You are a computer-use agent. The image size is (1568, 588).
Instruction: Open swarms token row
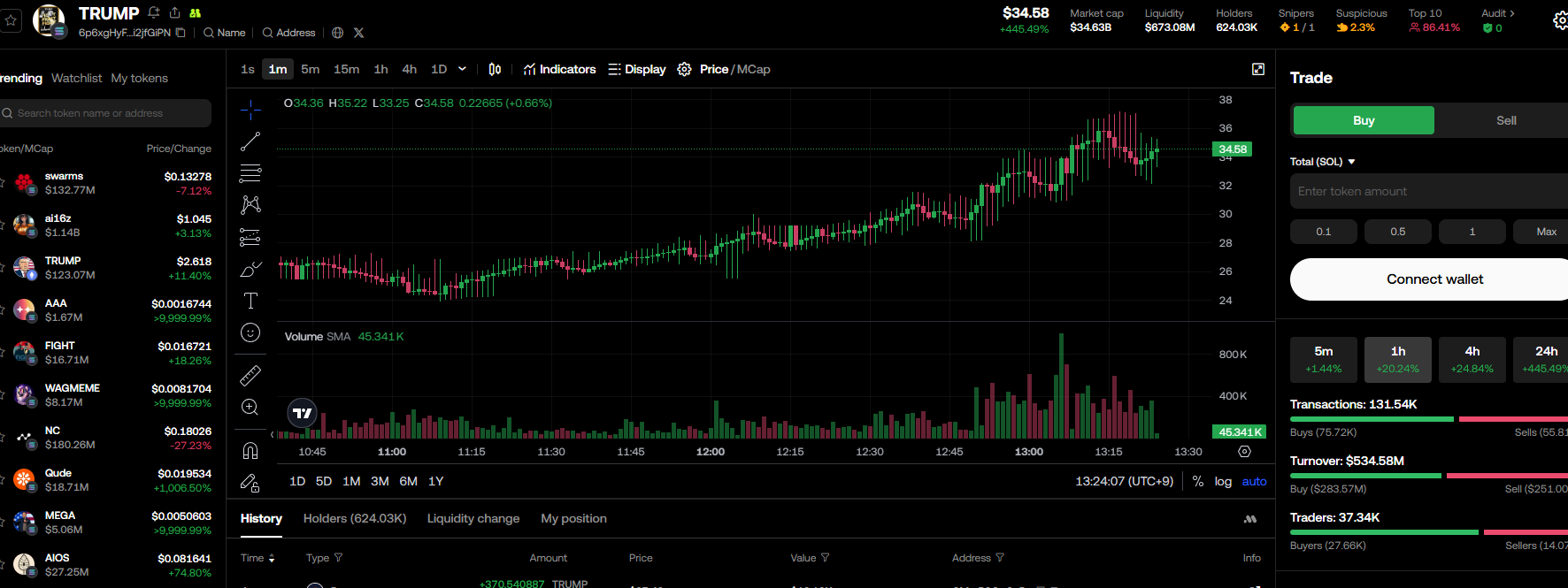pos(106,183)
